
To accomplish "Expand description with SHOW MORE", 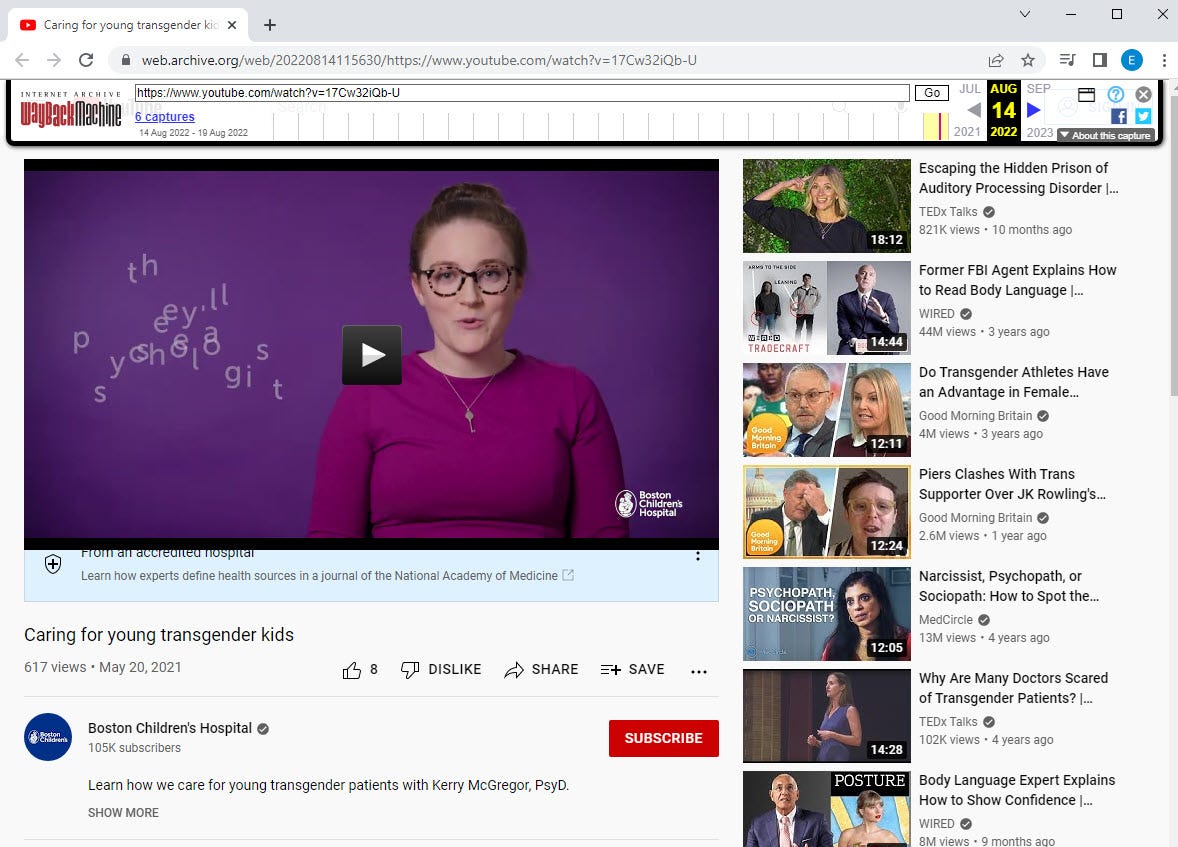I will click(x=123, y=812).
